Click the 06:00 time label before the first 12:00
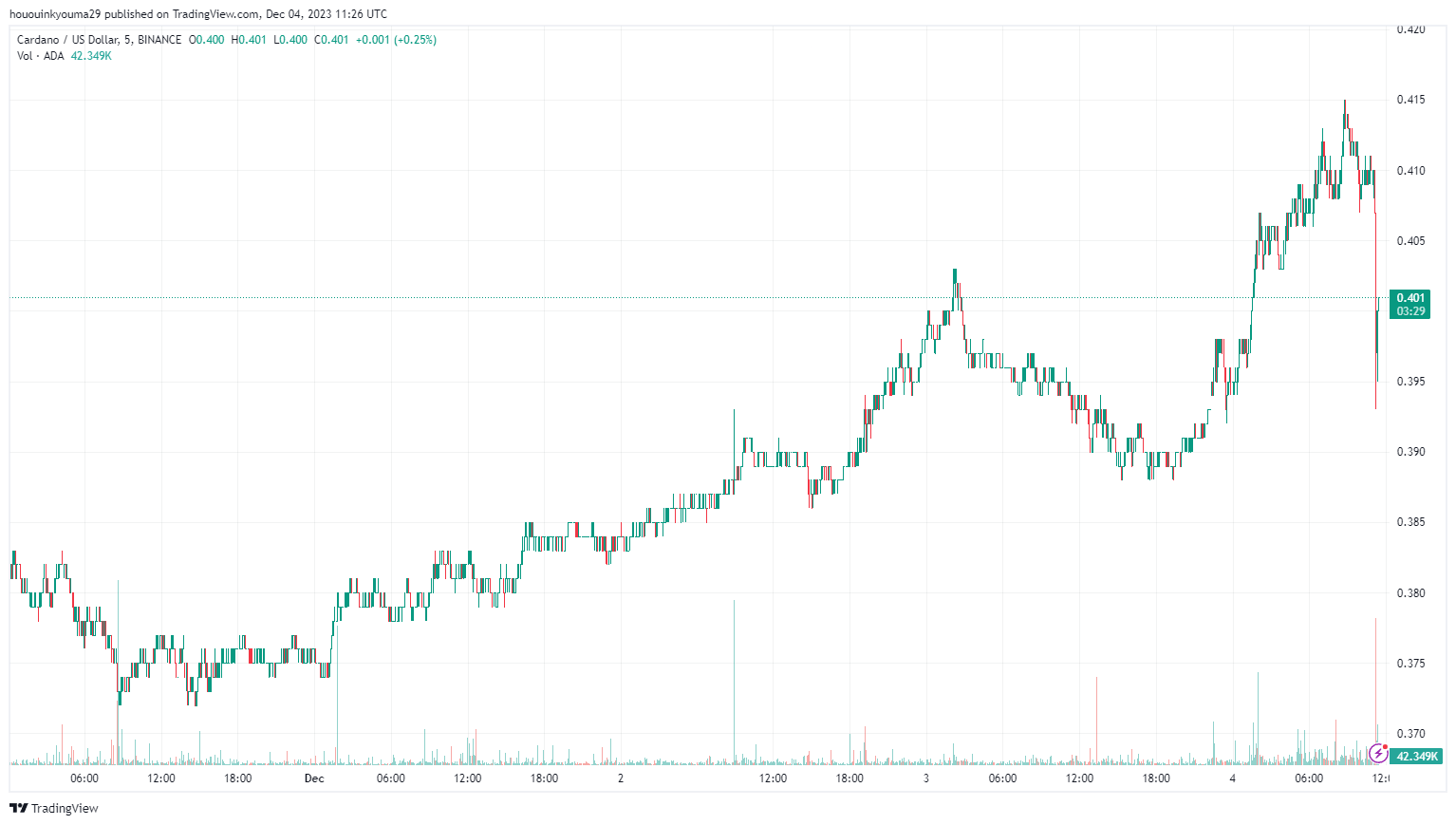This screenshot has height=825, width=1456. click(84, 778)
